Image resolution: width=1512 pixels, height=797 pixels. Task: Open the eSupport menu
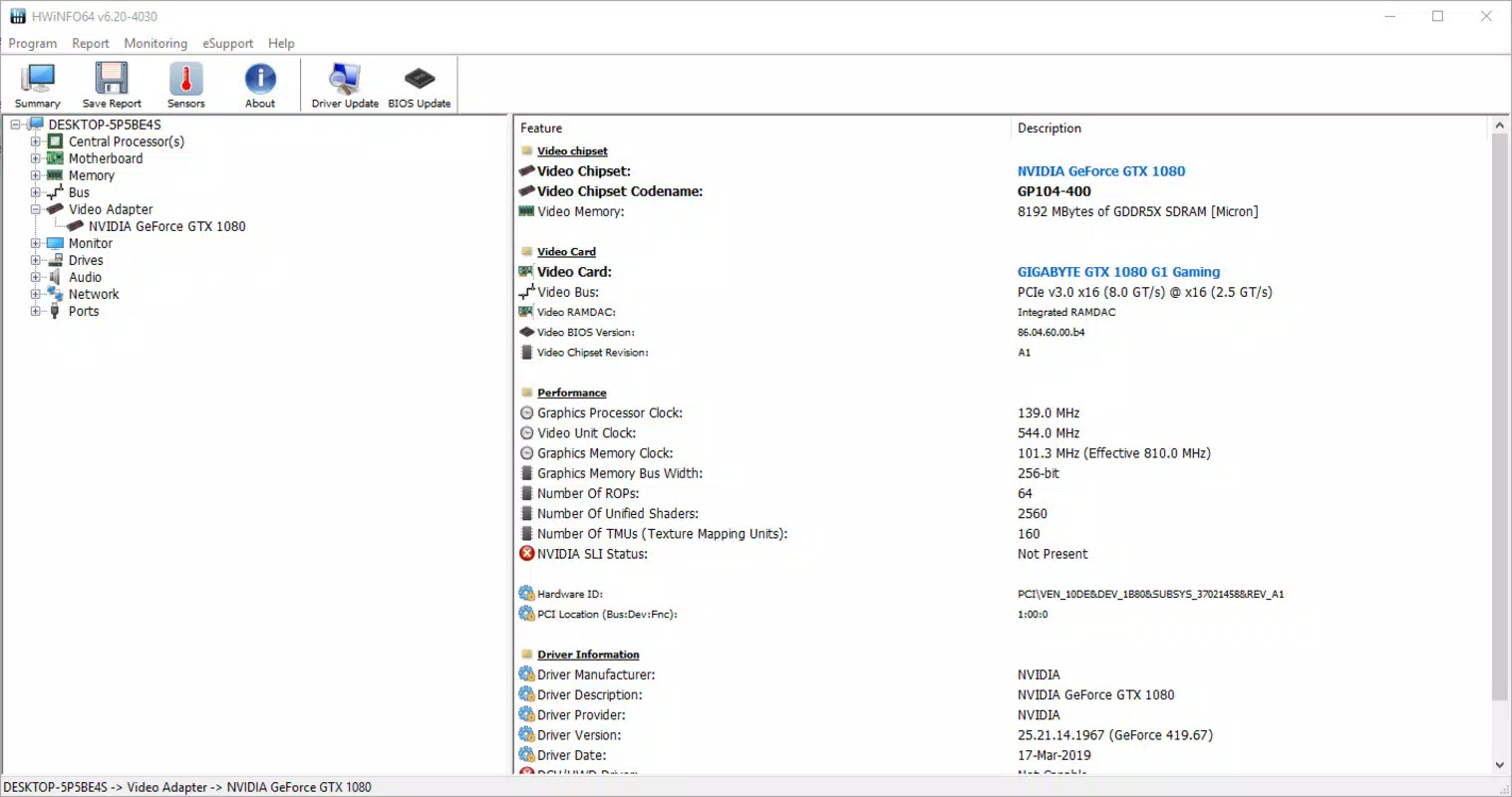pos(227,44)
